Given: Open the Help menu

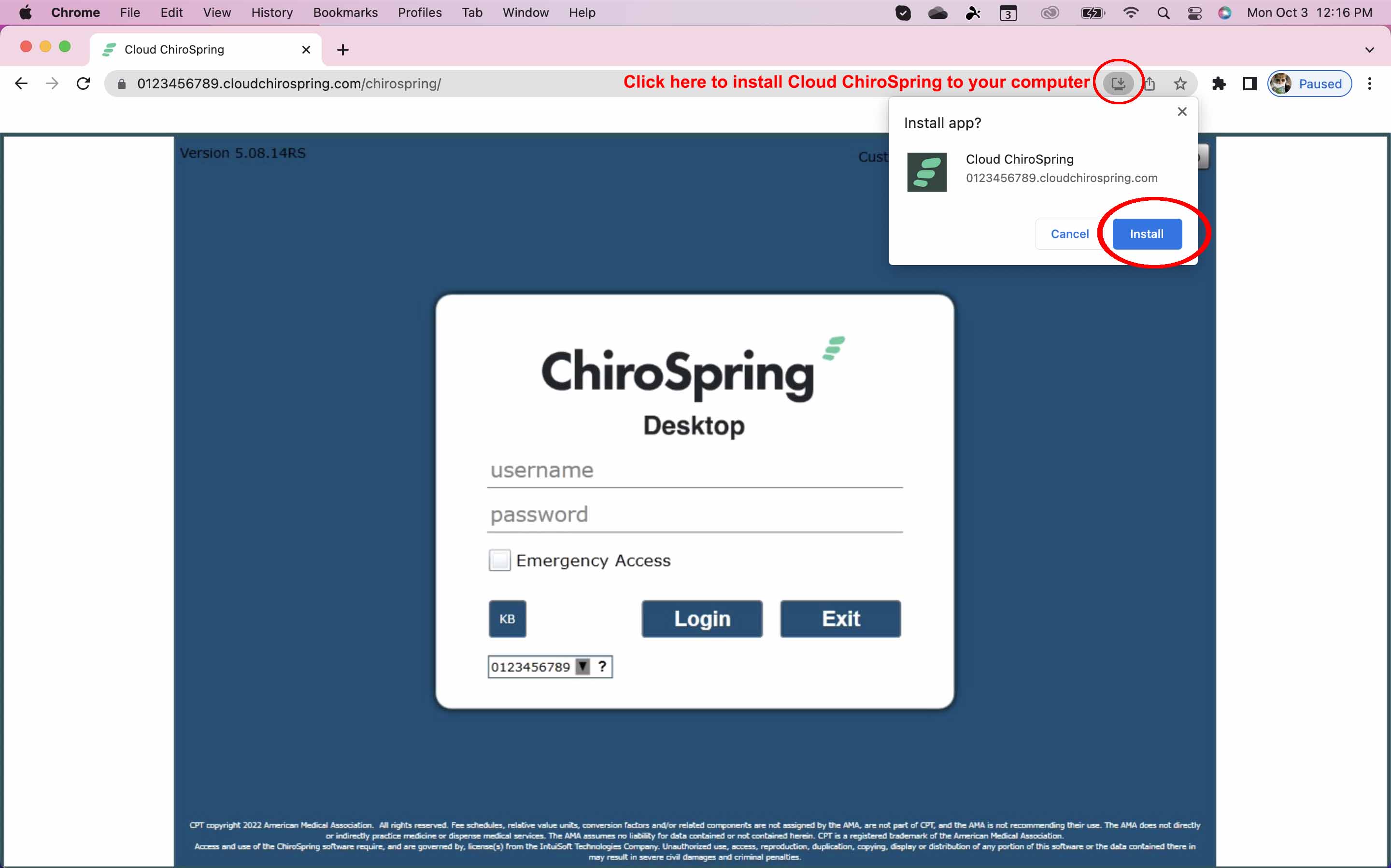Looking at the screenshot, I should pyautogui.click(x=582, y=13).
